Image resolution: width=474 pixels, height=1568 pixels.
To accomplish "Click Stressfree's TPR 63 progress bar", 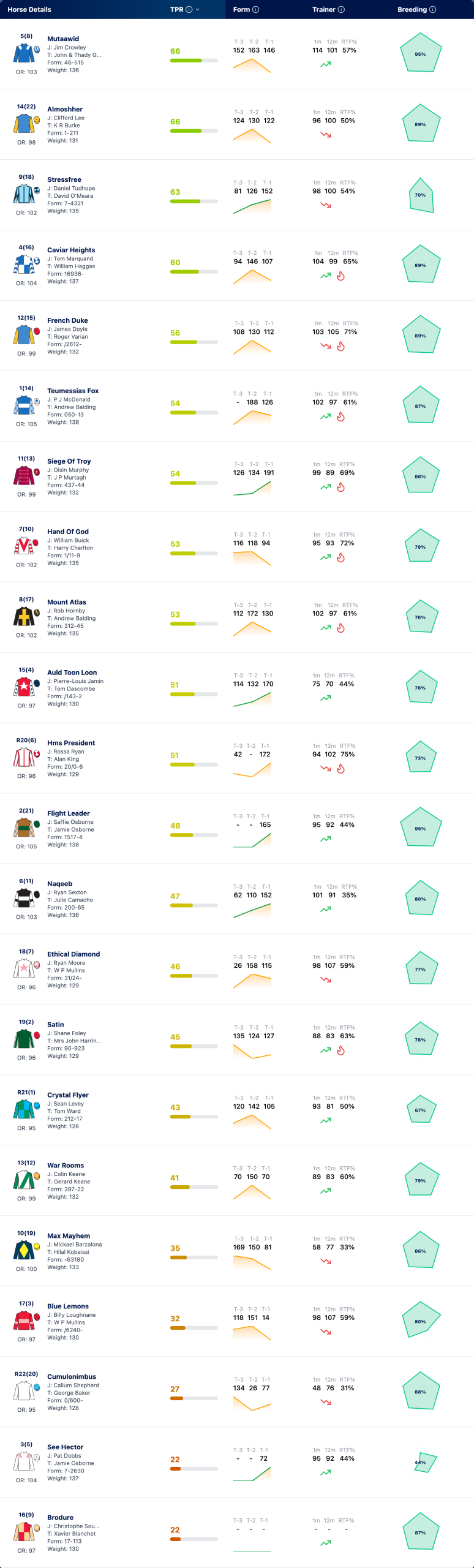I will 194,201.
